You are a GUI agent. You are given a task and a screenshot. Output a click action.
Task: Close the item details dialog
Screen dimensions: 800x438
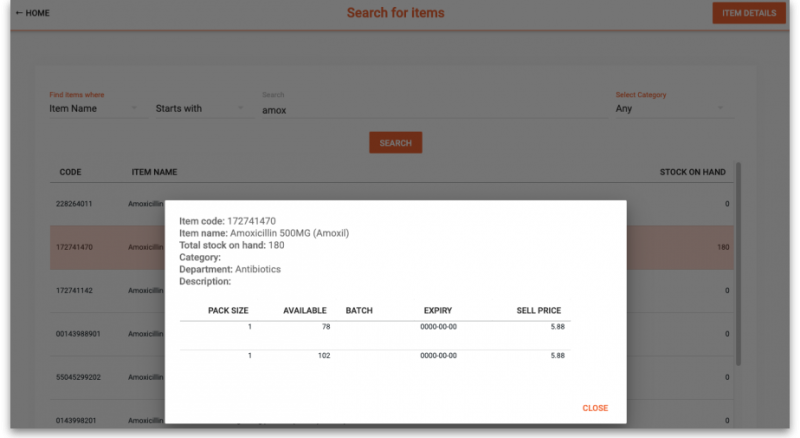click(594, 408)
